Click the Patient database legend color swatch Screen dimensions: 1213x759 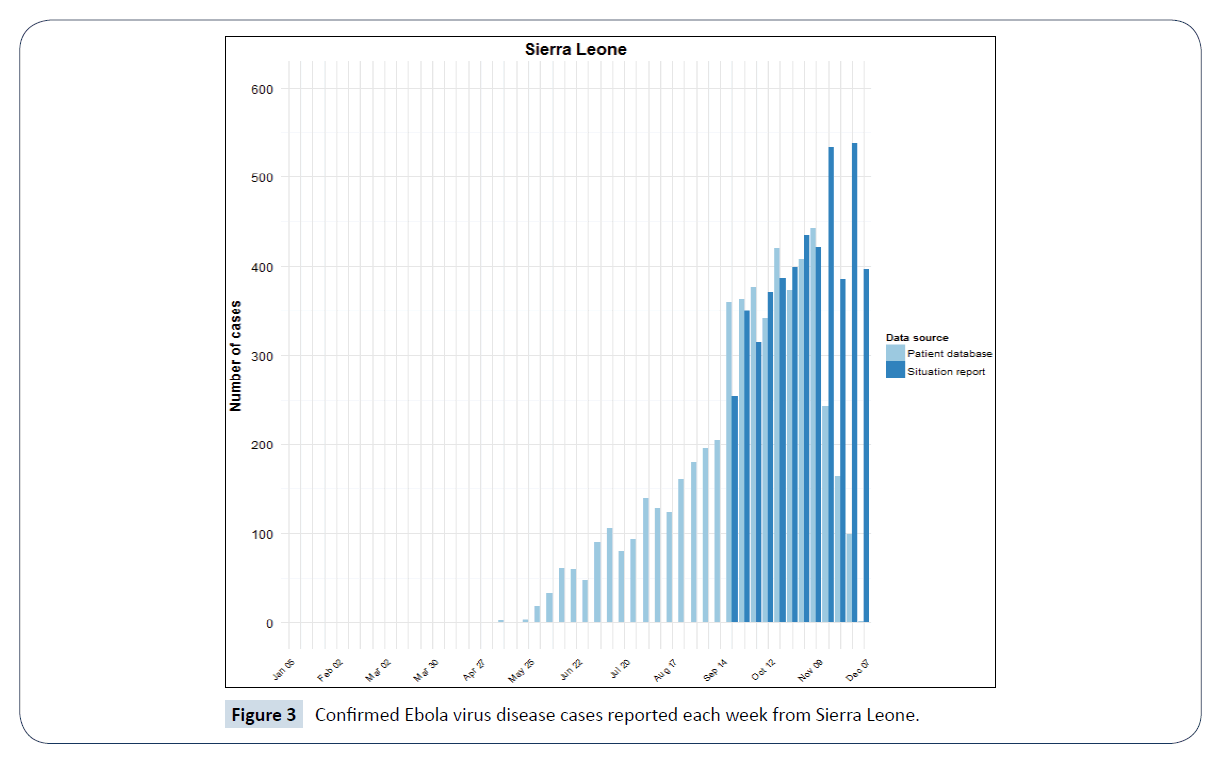(x=895, y=353)
